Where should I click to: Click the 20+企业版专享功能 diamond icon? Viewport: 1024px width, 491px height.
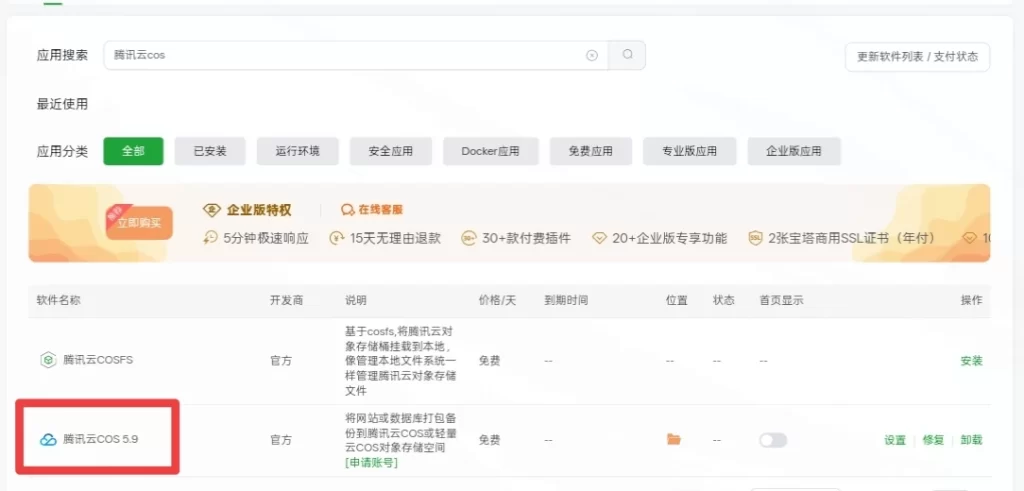click(600, 238)
